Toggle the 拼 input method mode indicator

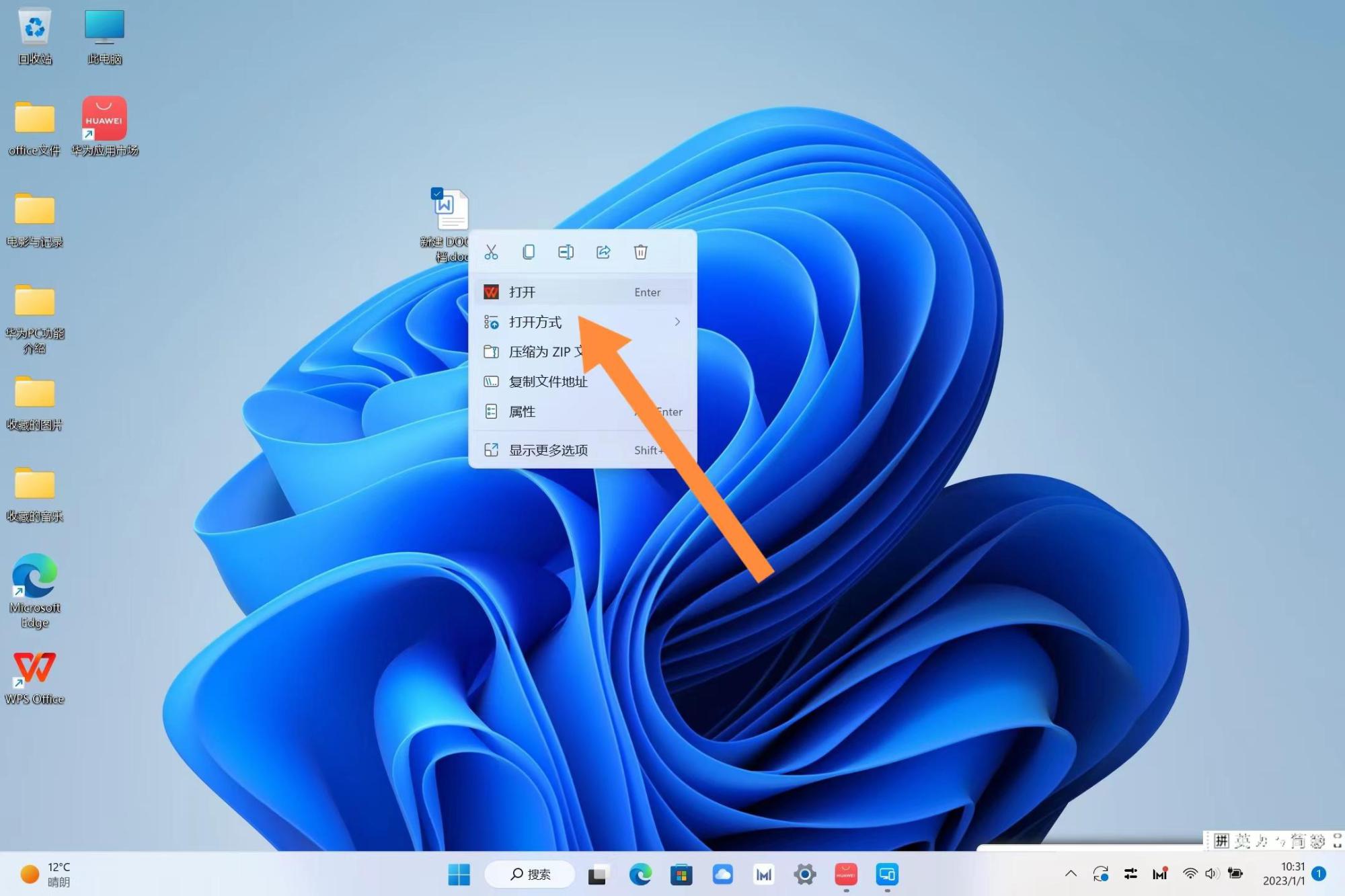(x=1222, y=841)
